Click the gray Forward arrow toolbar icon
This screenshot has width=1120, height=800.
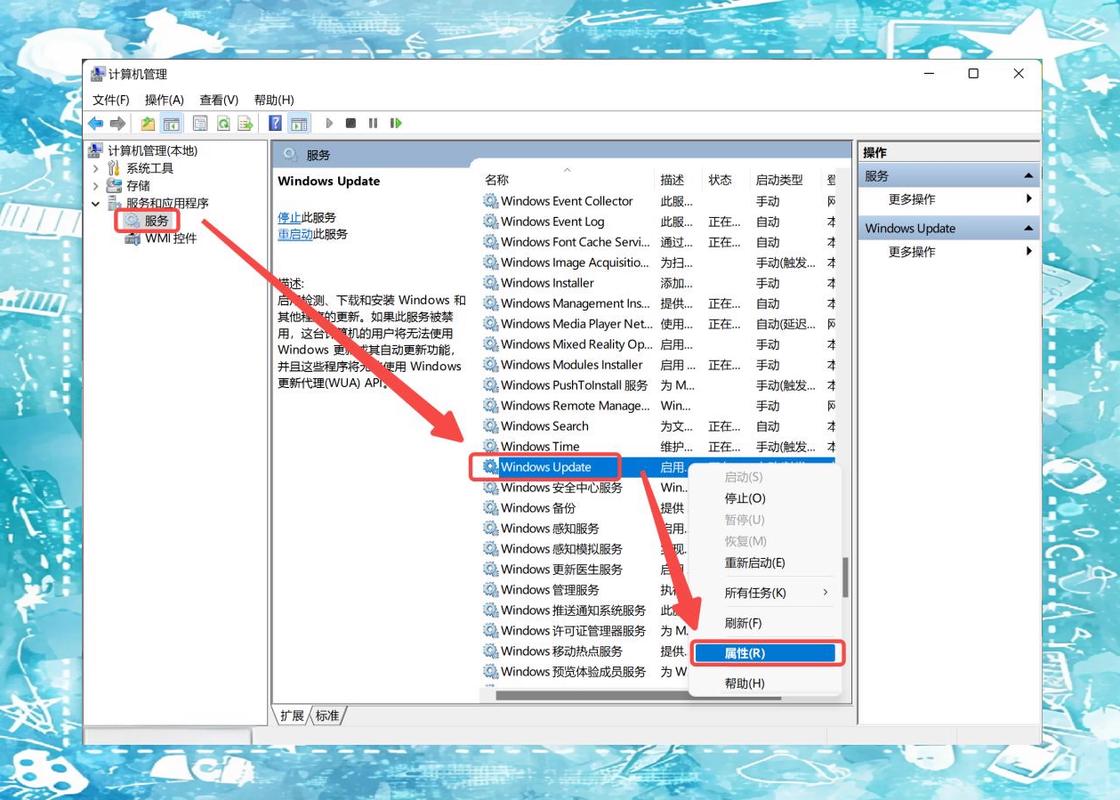click(x=118, y=124)
